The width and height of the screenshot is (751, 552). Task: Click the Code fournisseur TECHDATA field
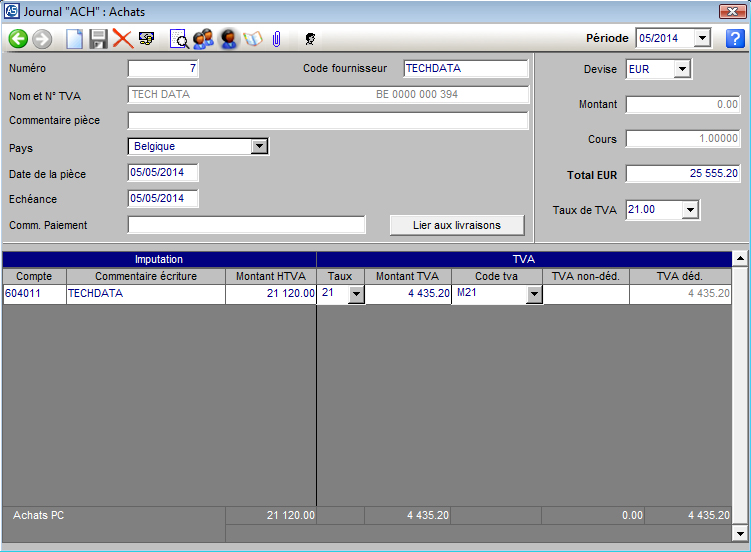(465, 69)
